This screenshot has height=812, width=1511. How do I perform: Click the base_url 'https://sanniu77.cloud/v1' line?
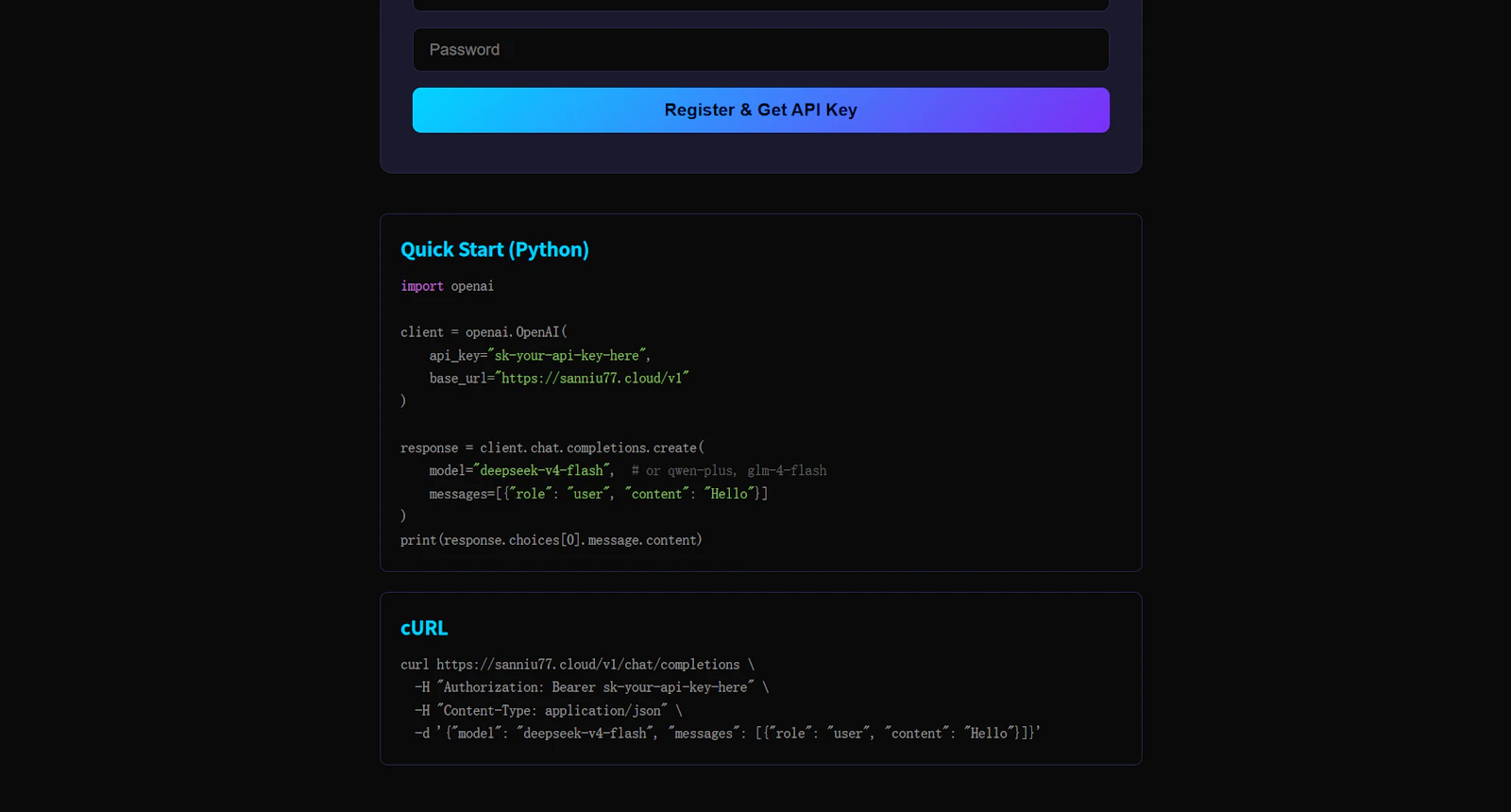coord(559,379)
